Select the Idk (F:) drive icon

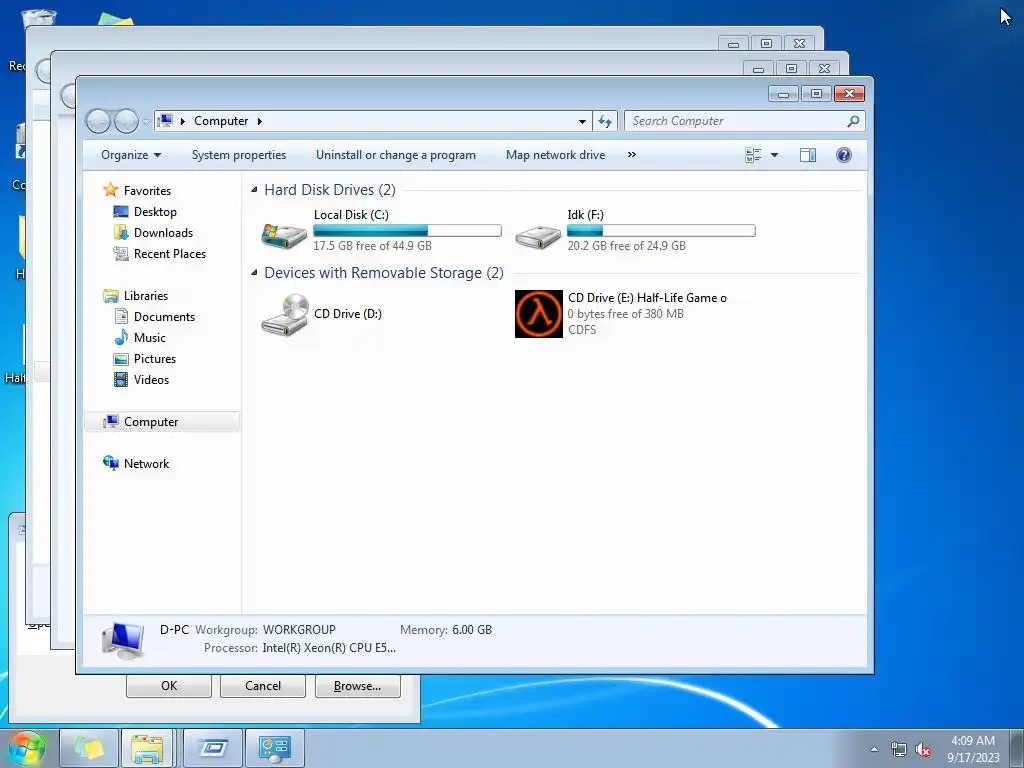[x=537, y=236]
